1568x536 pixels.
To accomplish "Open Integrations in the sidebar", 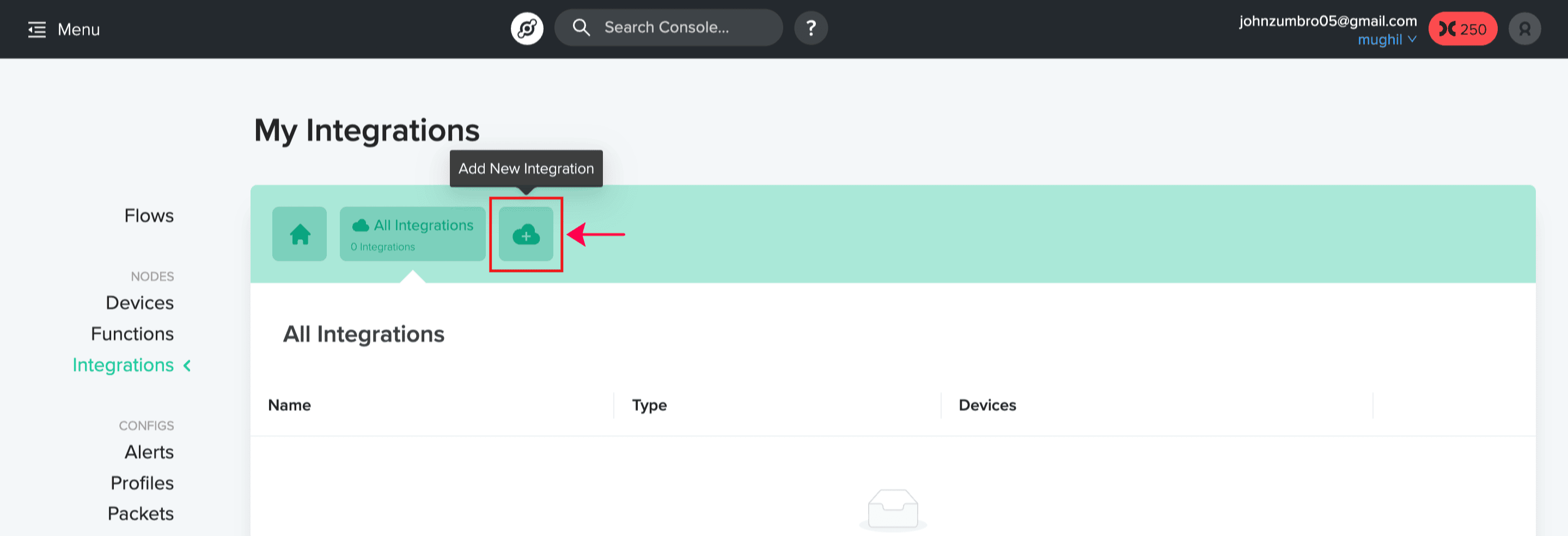I will pos(123,365).
